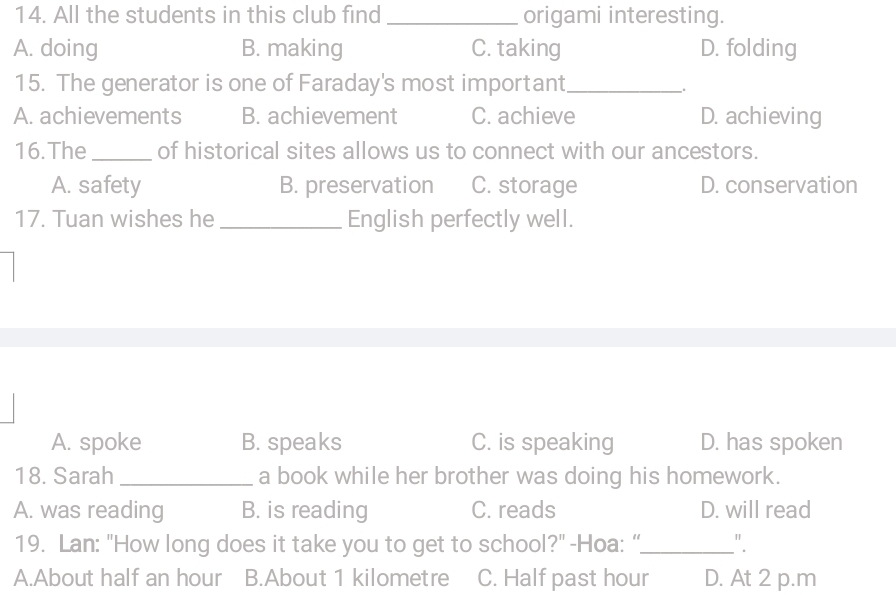896x595 pixels.
Task: Select answer 'D. folding' for question 14
Action: click(x=748, y=49)
